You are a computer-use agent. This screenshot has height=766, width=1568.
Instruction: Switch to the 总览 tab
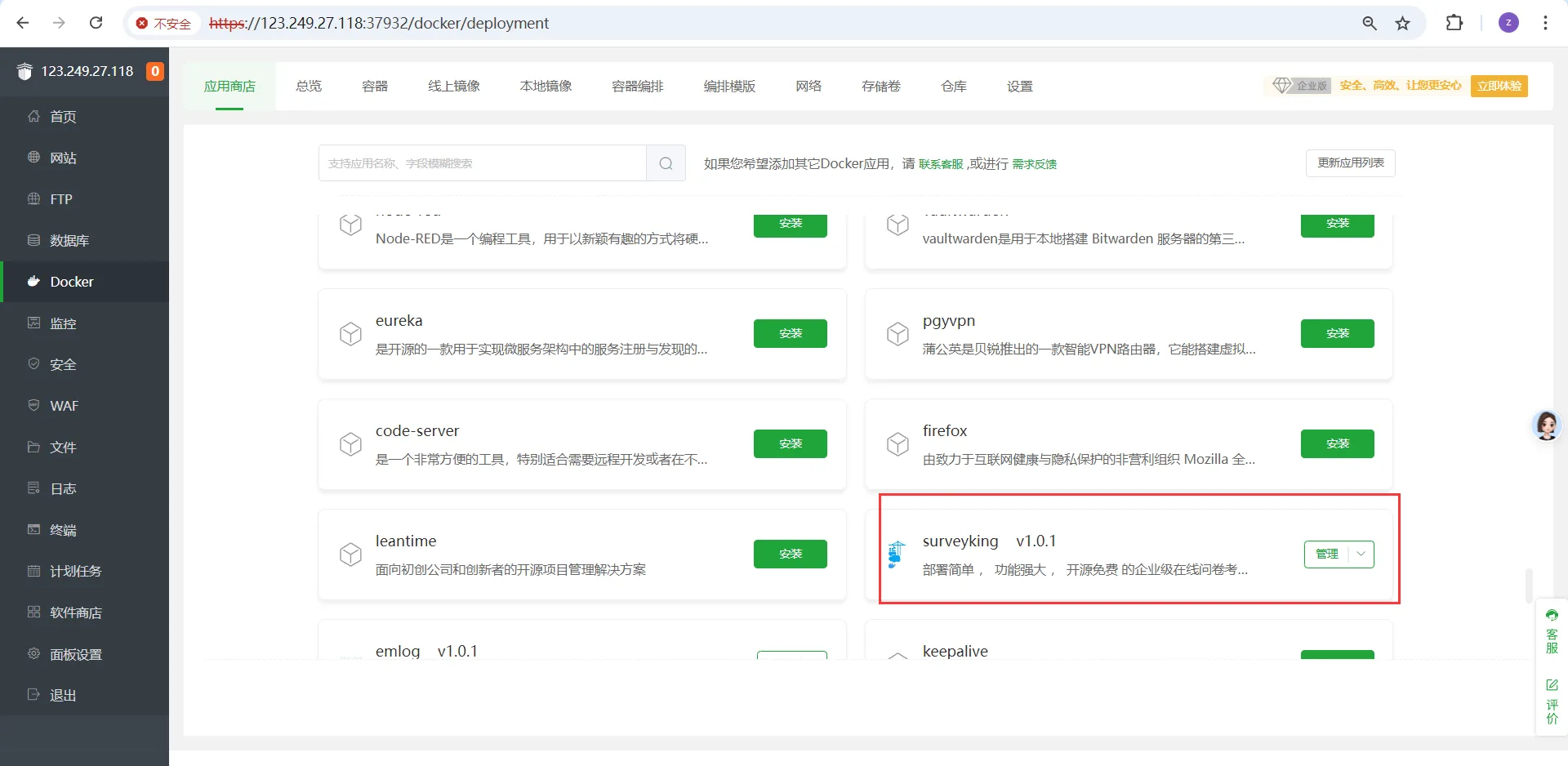pos(309,87)
